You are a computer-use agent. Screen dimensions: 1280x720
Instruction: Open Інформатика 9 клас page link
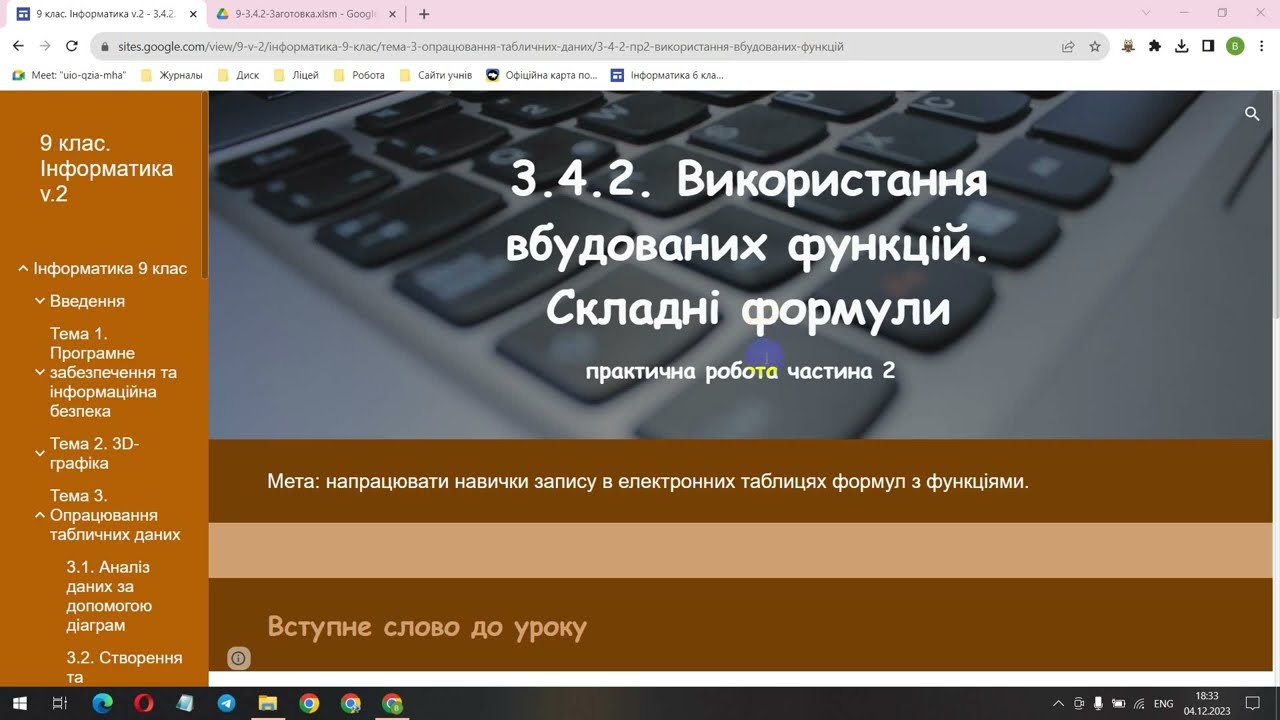pyautogui.click(x=110, y=269)
